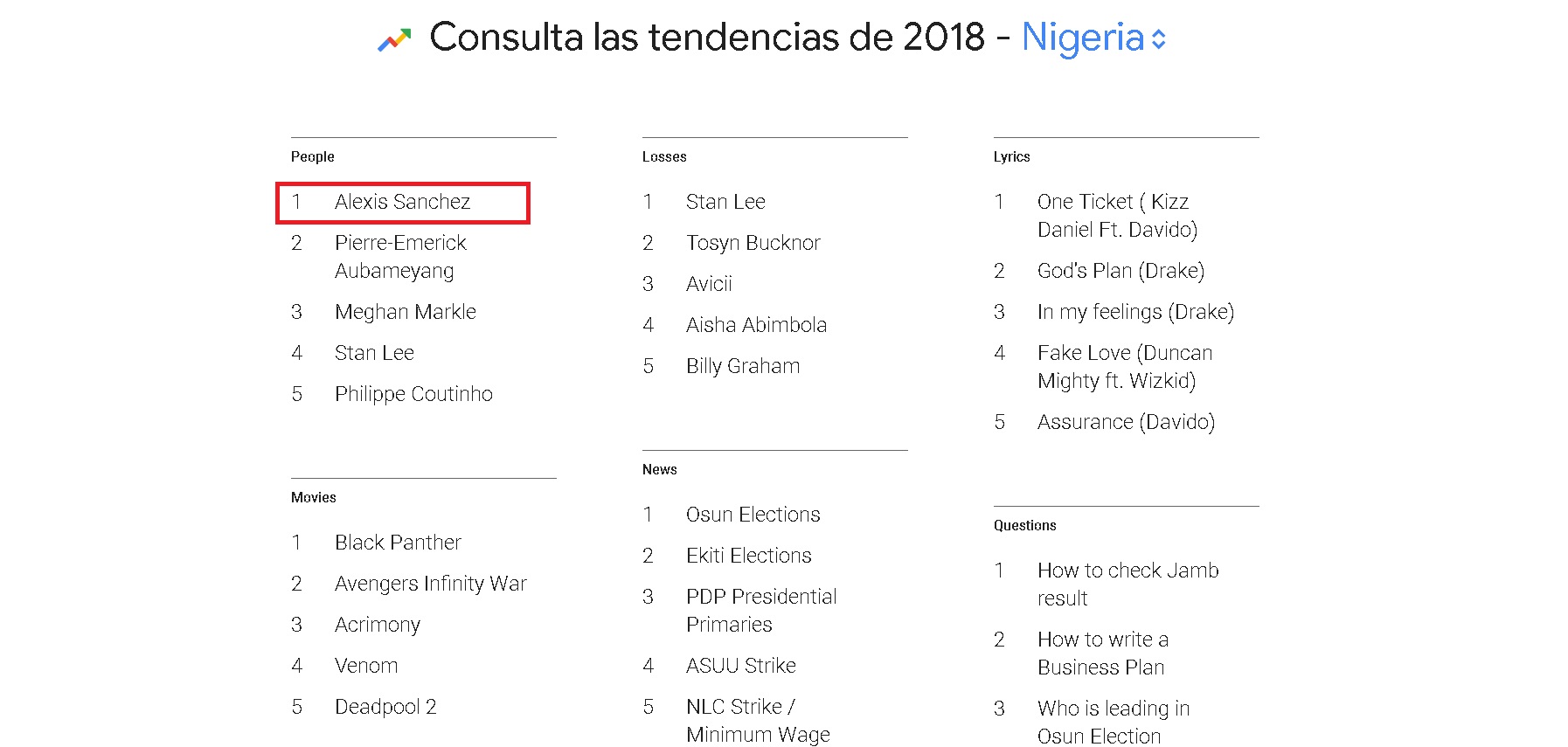This screenshot has width=1568, height=747.
Task: Select Assurance (Davido) in Lyrics
Action: click(1126, 422)
